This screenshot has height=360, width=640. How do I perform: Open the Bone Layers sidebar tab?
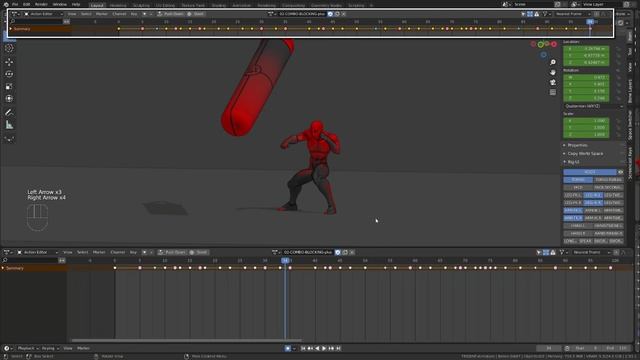coord(630,91)
